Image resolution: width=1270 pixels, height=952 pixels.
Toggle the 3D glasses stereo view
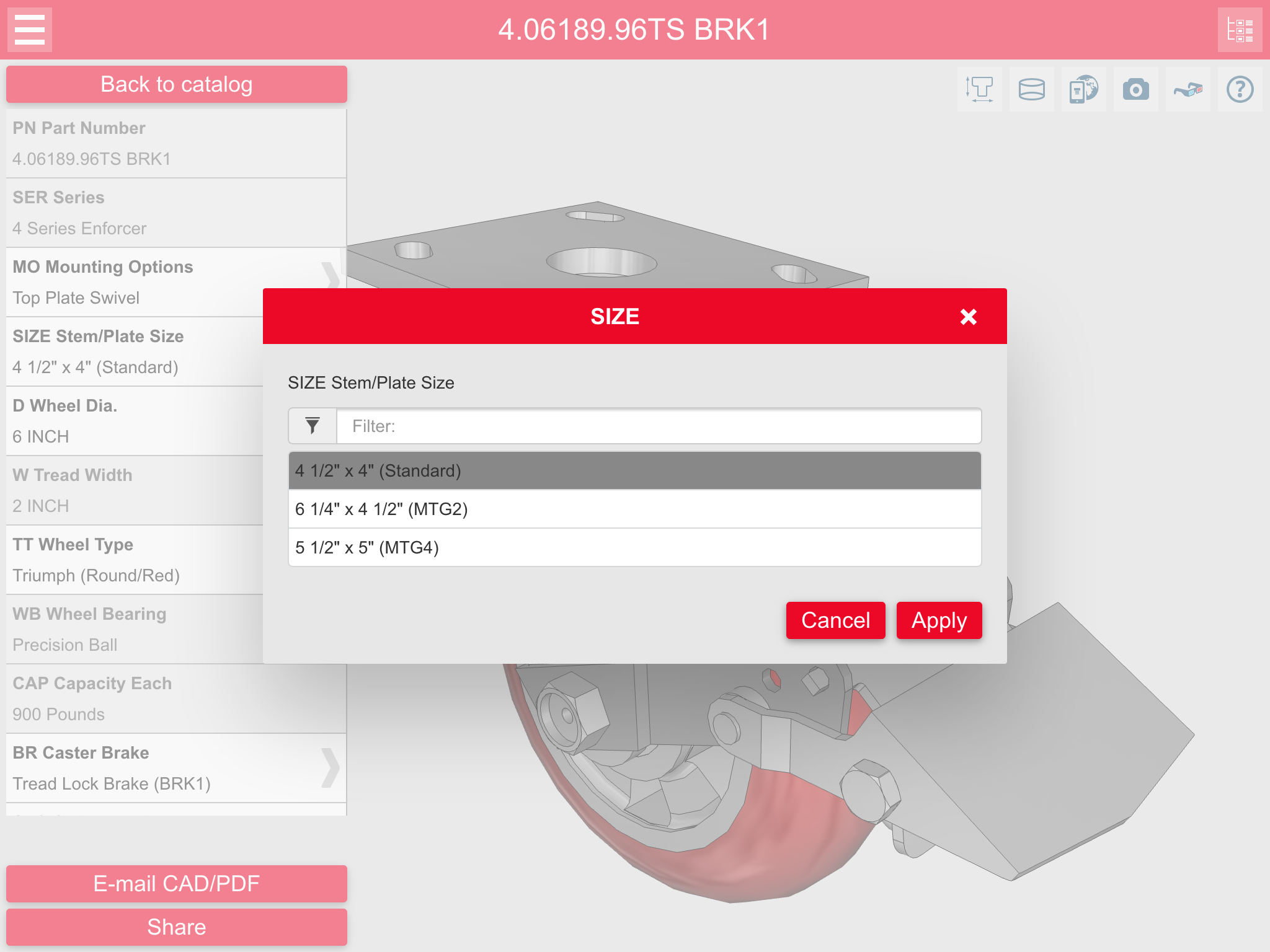click(1188, 89)
